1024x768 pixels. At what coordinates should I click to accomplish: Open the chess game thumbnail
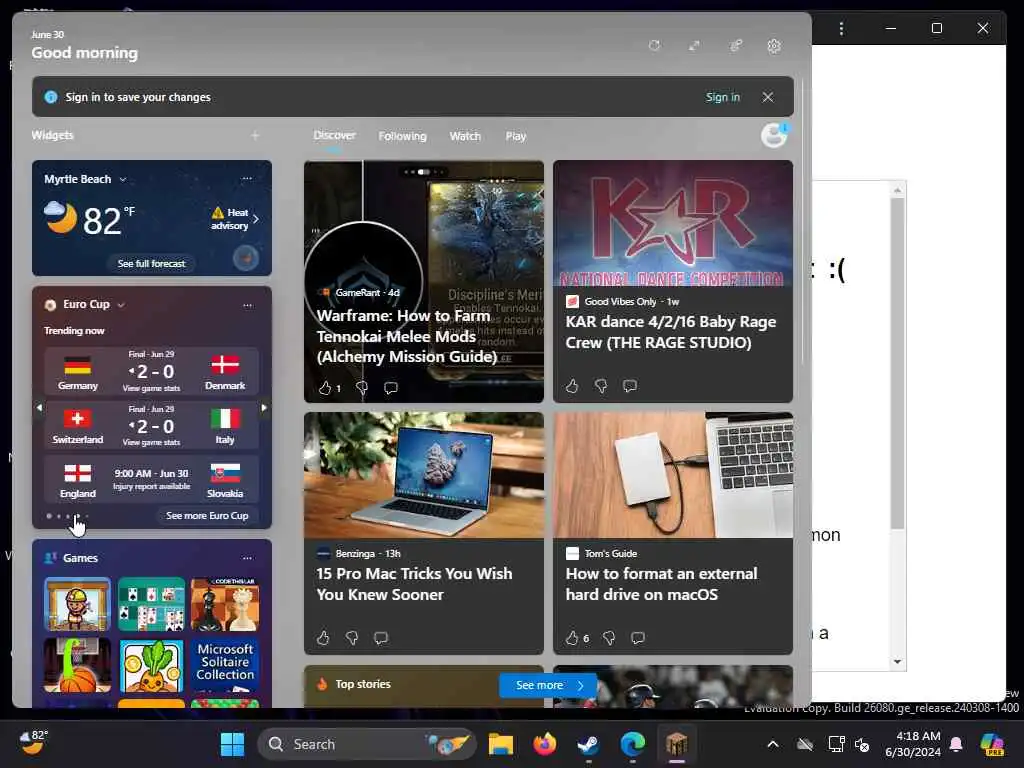[225, 604]
